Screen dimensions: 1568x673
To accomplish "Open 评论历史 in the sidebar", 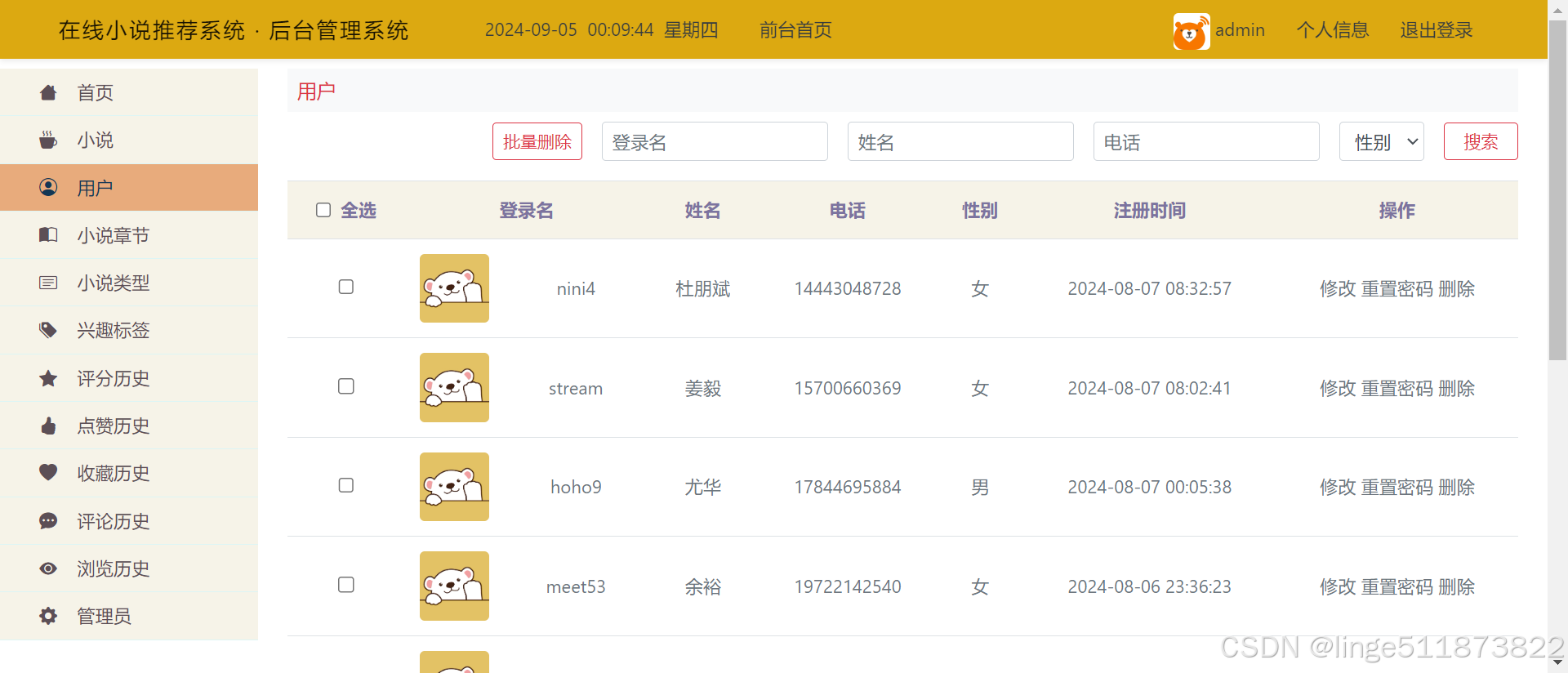I will pyautogui.click(x=129, y=521).
